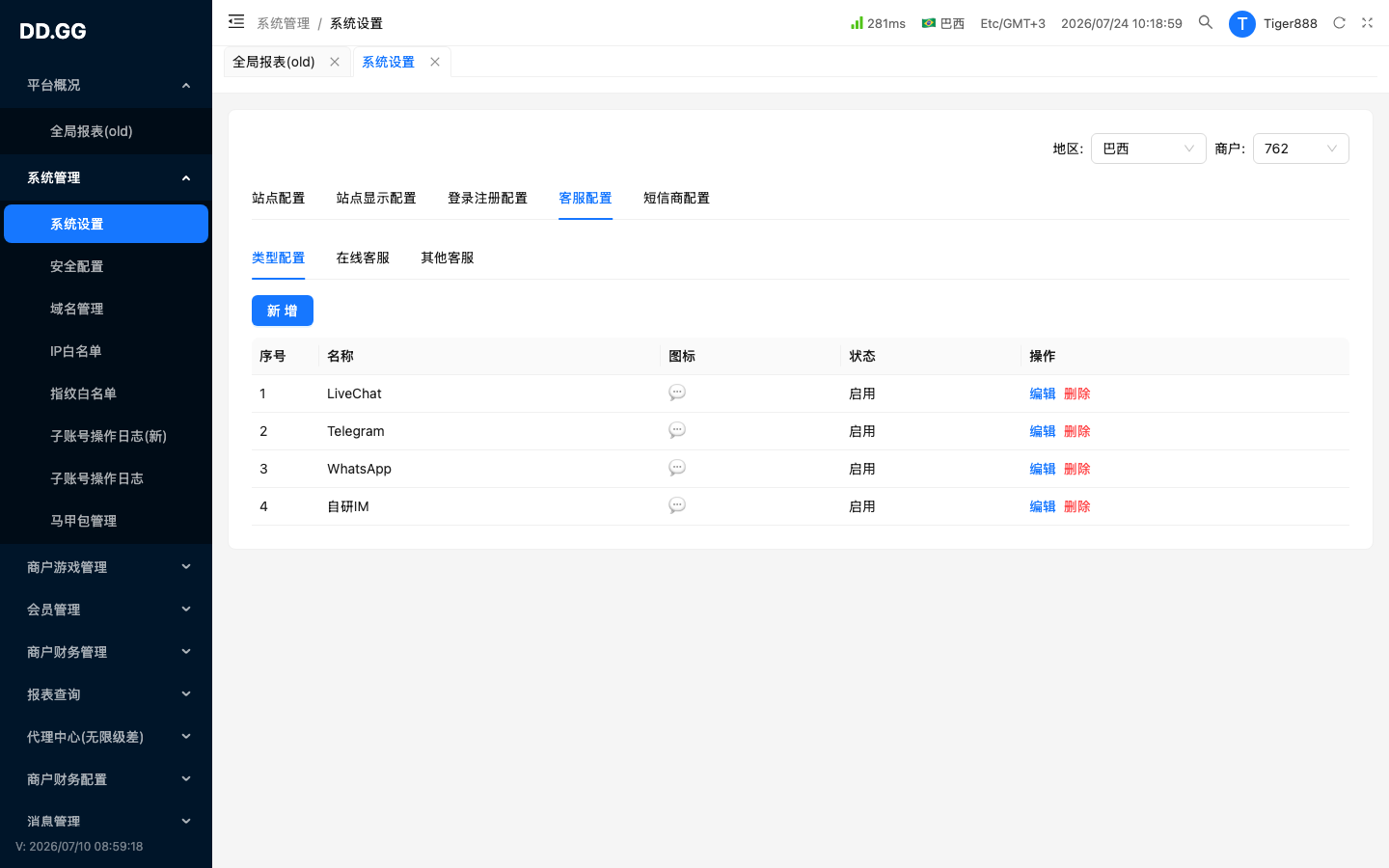Open 安全配置 in the sidebar
This screenshot has width=1389, height=868.
tap(106, 266)
